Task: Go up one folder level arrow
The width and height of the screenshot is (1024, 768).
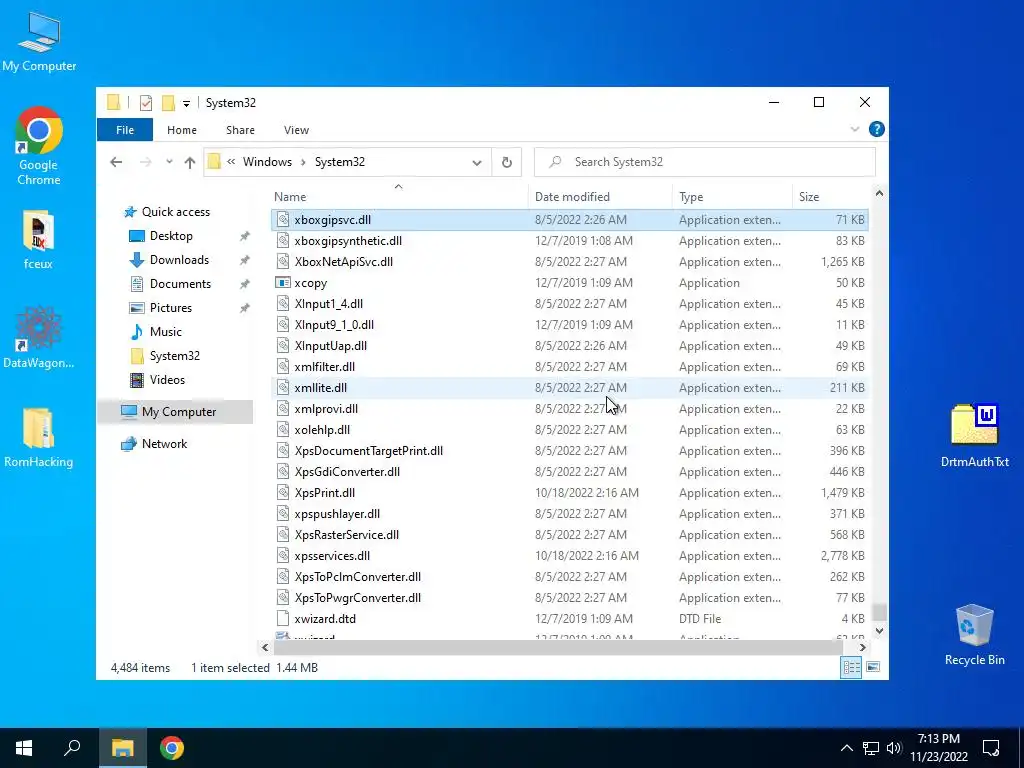Action: [189, 162]
